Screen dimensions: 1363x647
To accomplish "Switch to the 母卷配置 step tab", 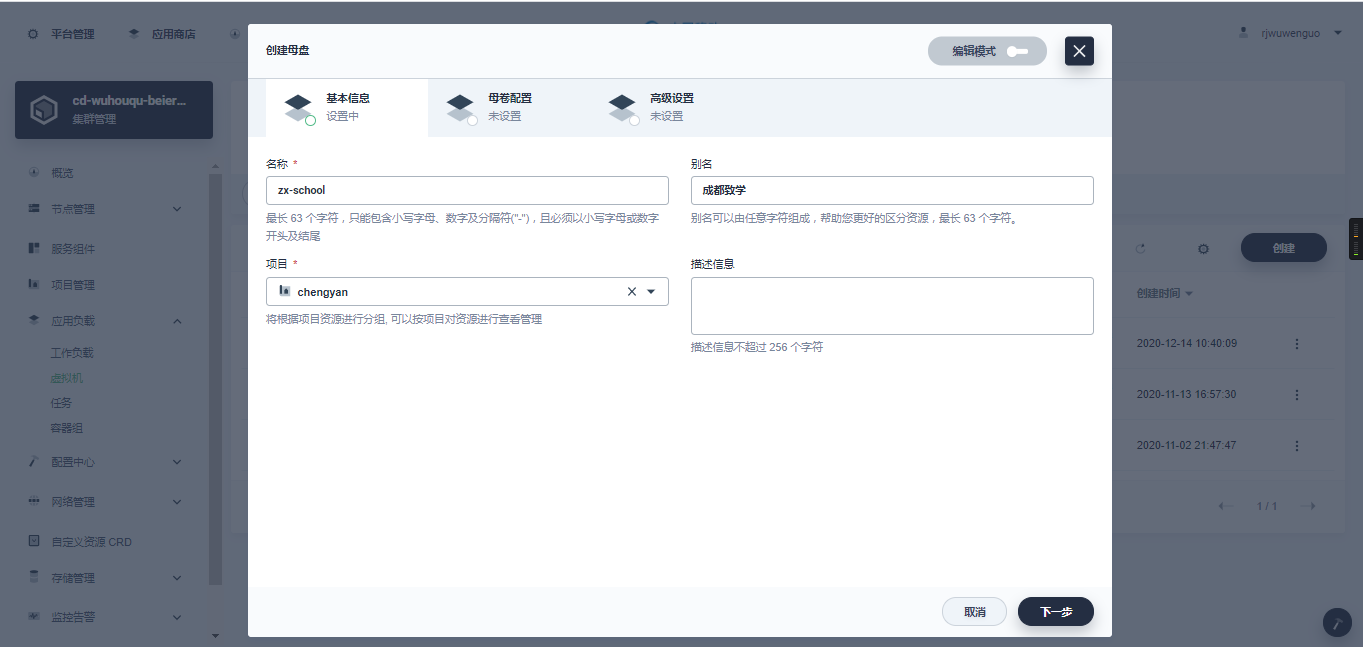I will tap(508, 107).
